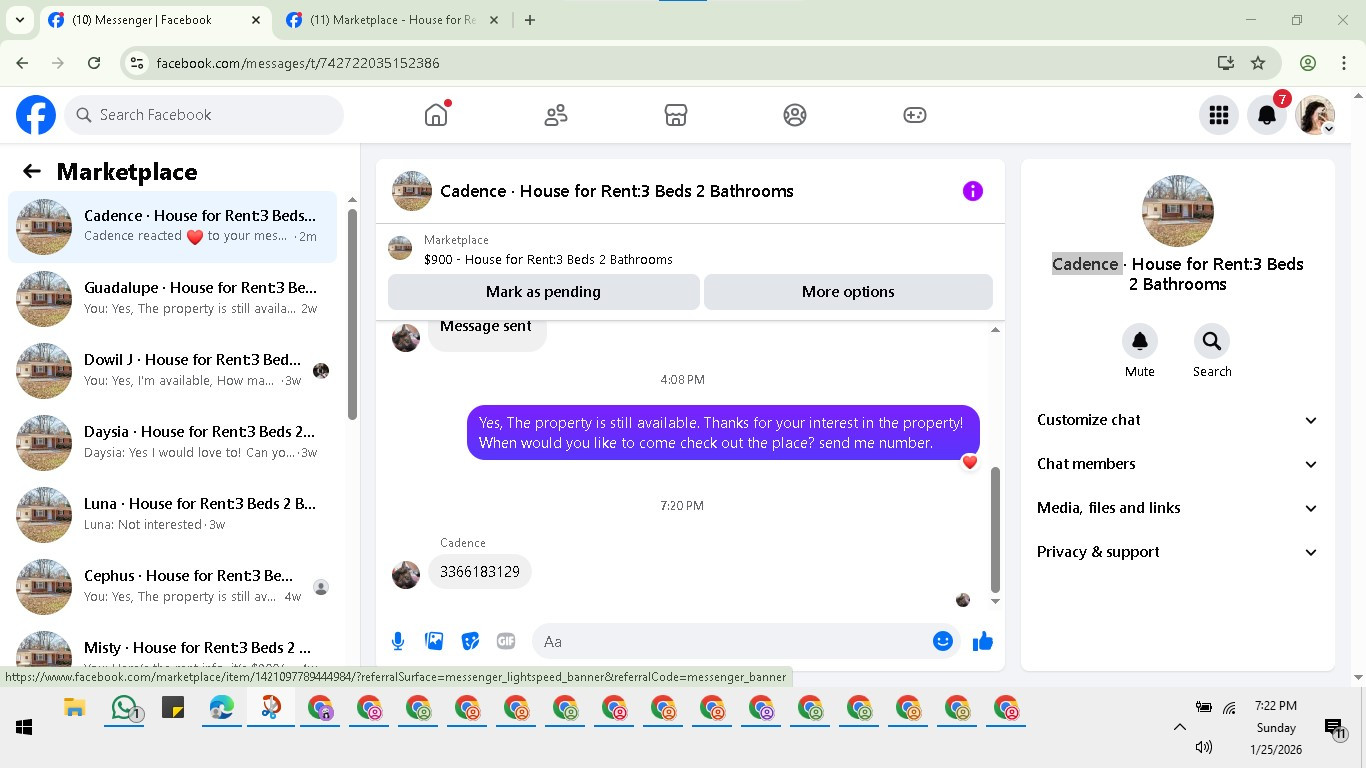Focus the Search Facebook field

205,115
